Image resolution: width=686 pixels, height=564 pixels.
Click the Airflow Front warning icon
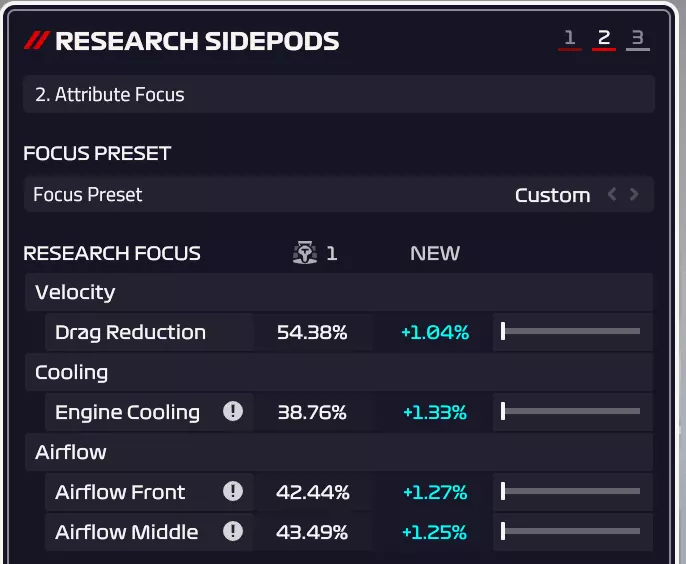coord(233,492)
